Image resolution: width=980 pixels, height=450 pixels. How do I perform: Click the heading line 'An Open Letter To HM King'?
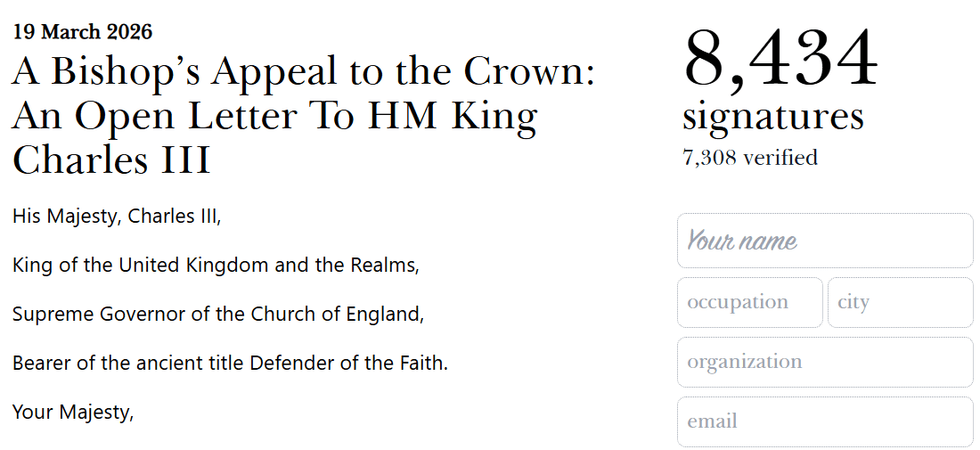click(x=274, y=116)
